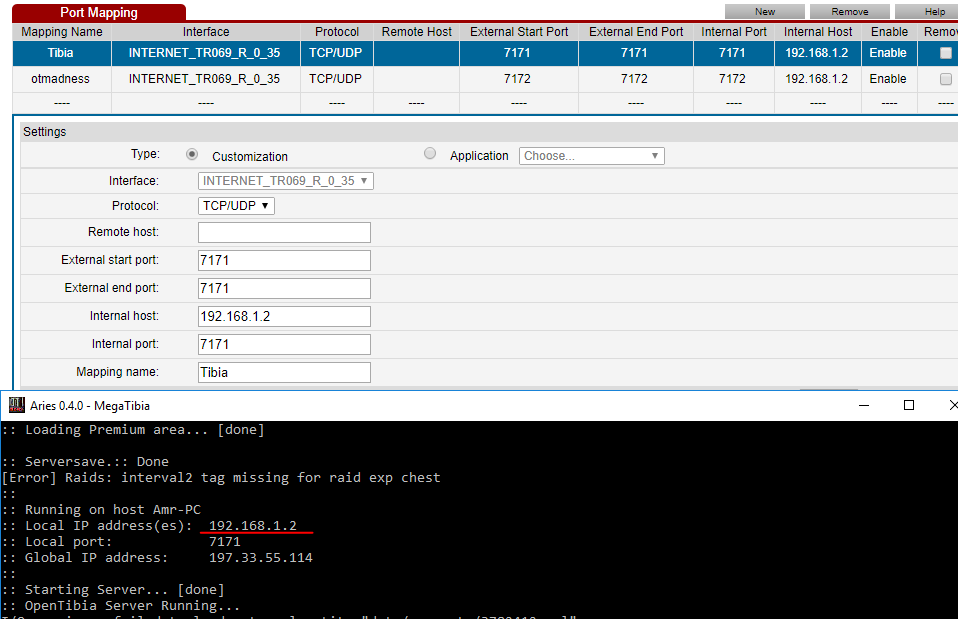The image size is (958, 619).
Task: Click the Raids error line in console
Action: [221, 478]
